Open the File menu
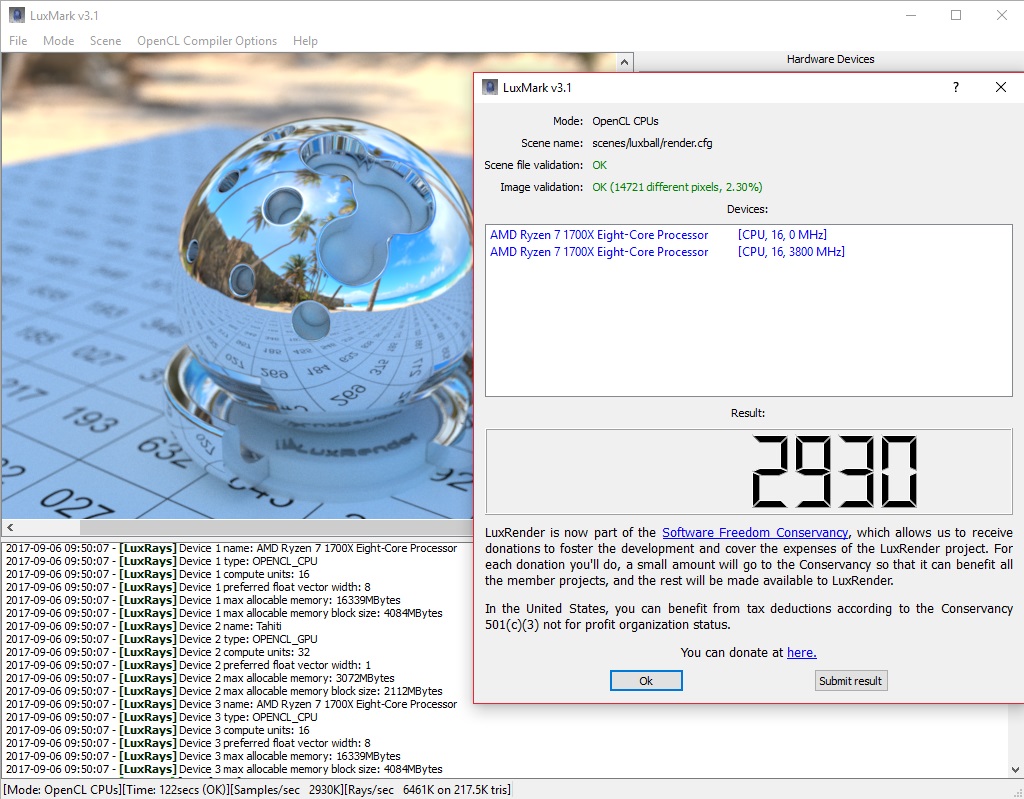Screen dimensions: 1024x799 pos(18,41)
